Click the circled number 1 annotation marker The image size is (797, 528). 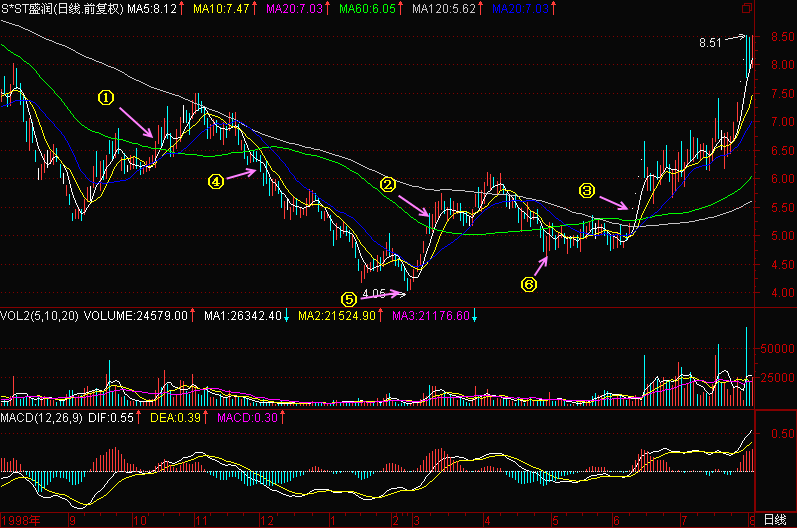click(x=106, y=98)
